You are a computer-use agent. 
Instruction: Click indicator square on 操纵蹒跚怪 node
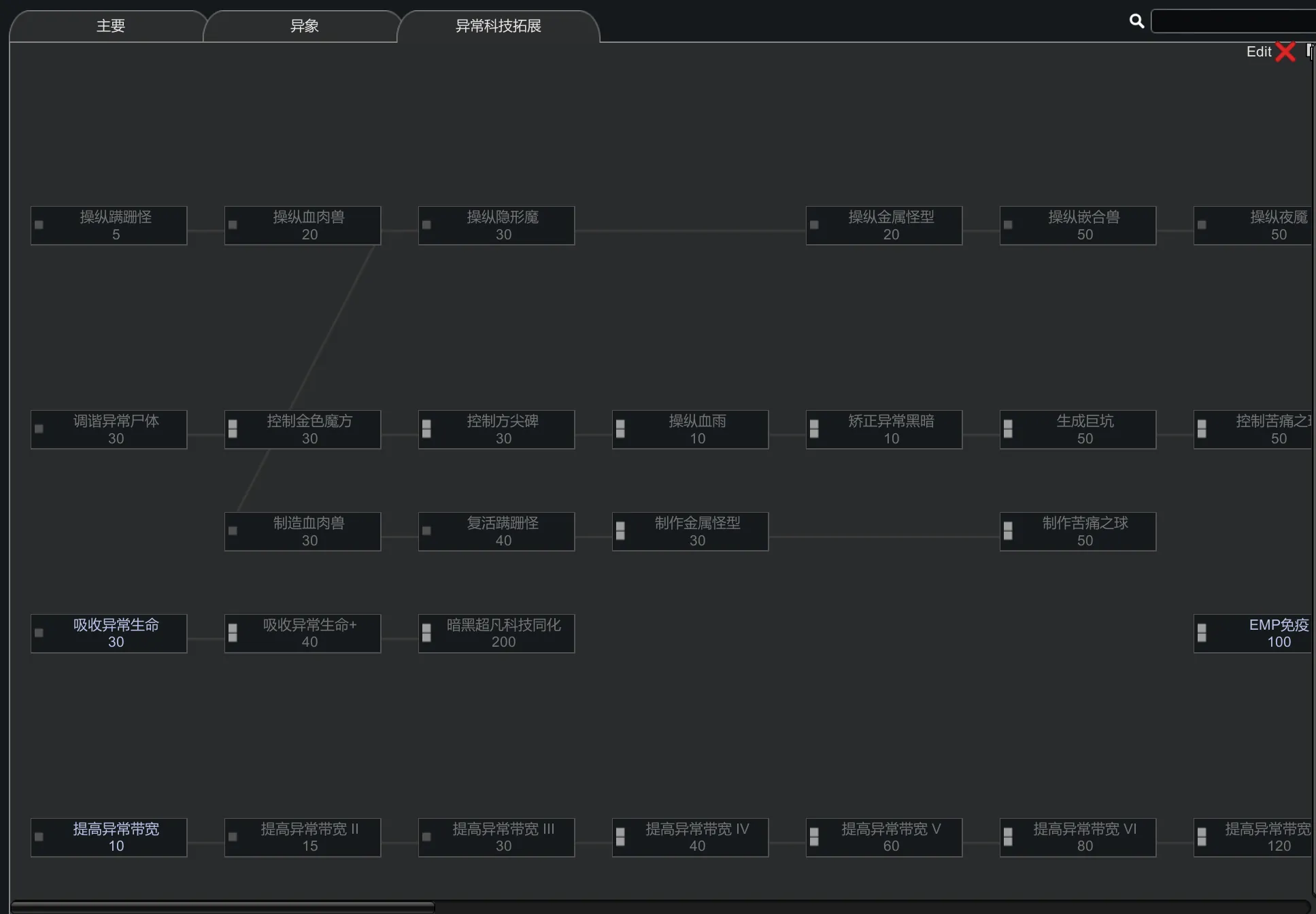[39, 225]
